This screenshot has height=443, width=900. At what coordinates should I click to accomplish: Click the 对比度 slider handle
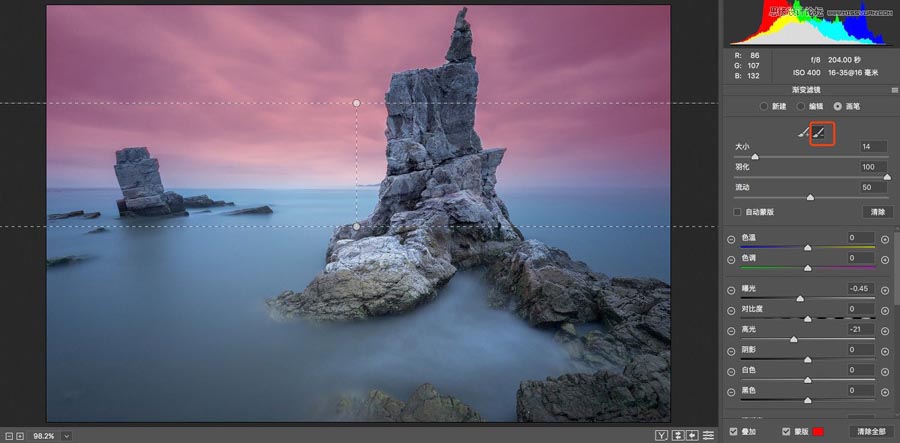[808, 319]
